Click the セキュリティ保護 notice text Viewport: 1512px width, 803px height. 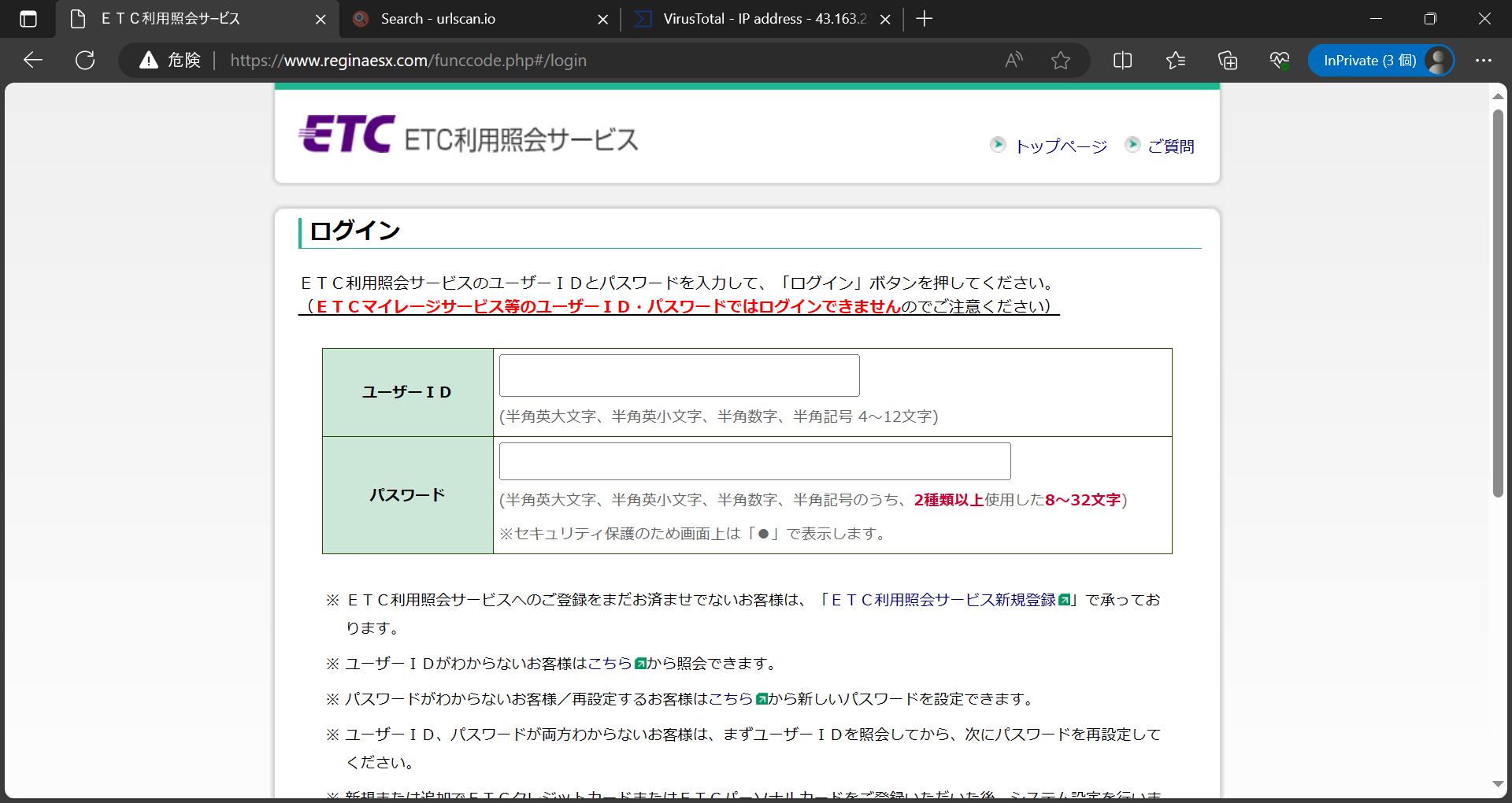pos(695,534)
